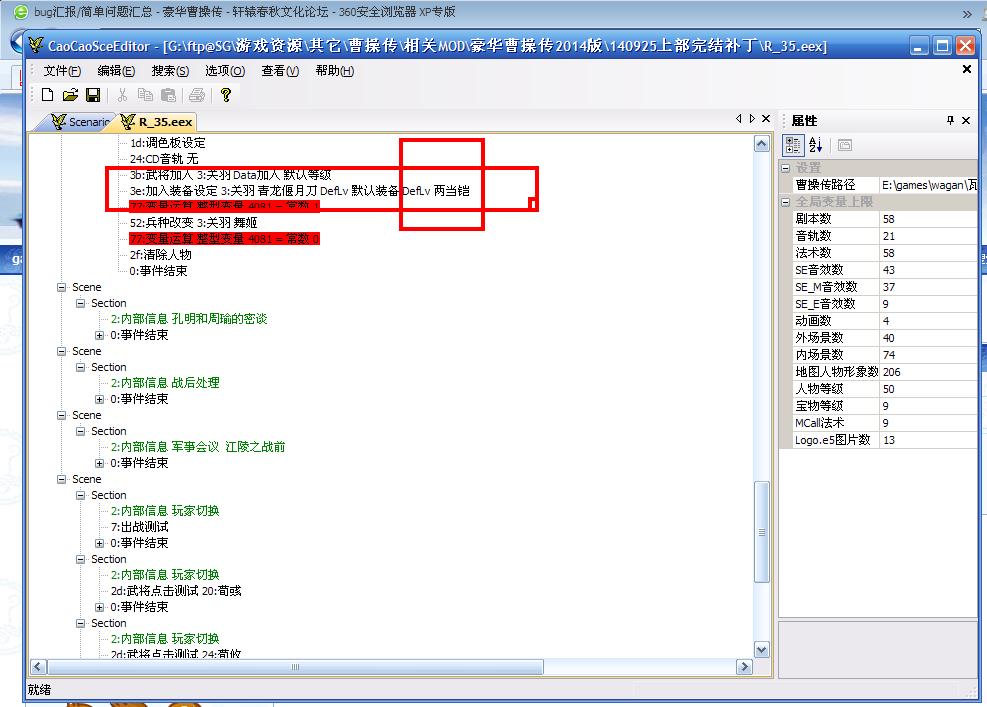This screenshot has width=987, height=707.
Task: Print using the printer toolbar icon
Action: 197,95
